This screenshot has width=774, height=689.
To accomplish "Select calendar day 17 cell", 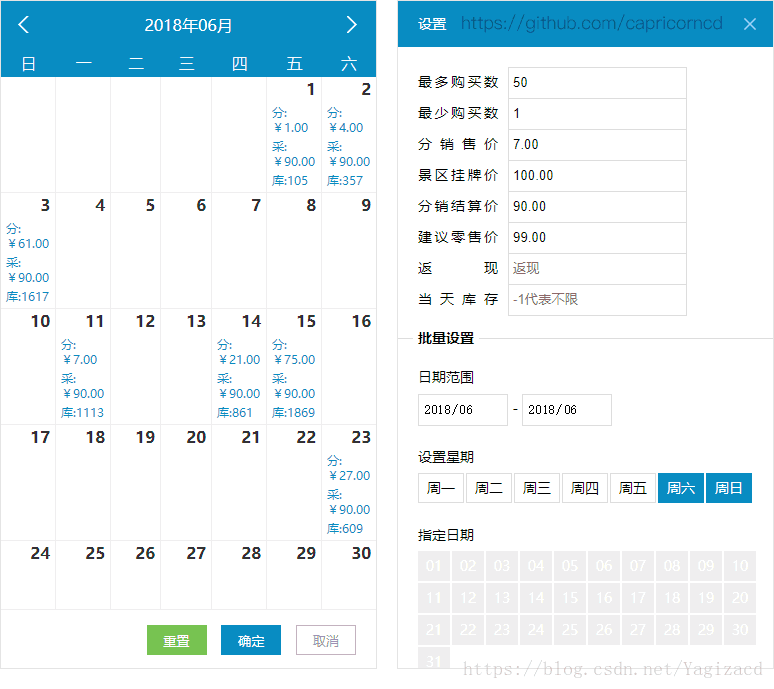I will pyautogui.click(x=28, y=483).
